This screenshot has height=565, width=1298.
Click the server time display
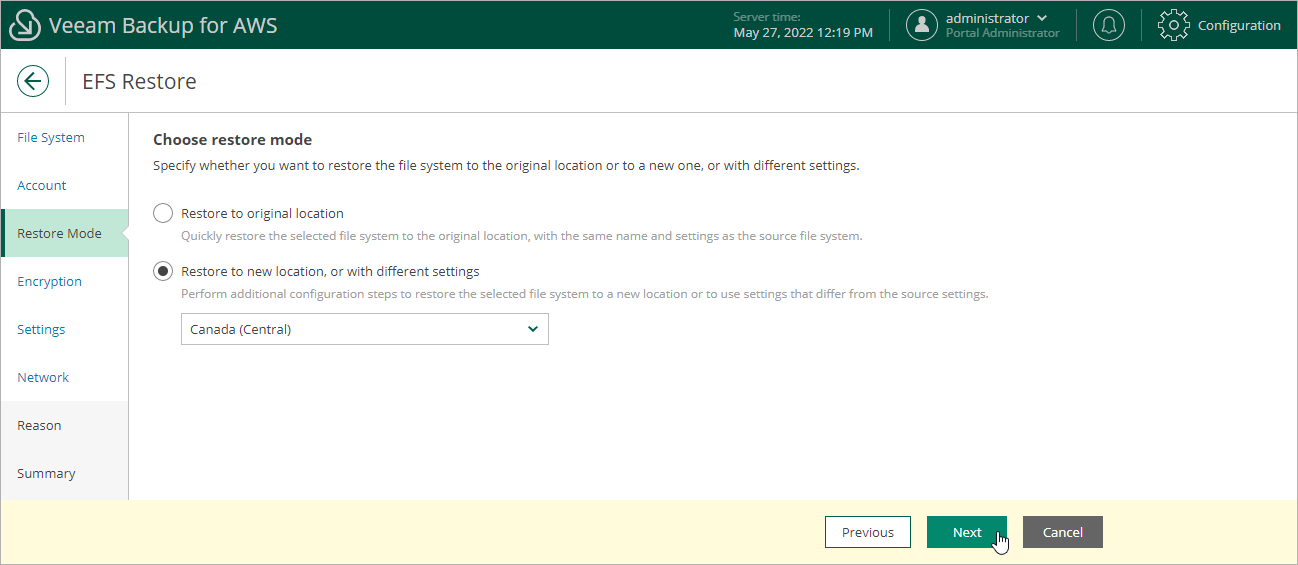point(803,25)
